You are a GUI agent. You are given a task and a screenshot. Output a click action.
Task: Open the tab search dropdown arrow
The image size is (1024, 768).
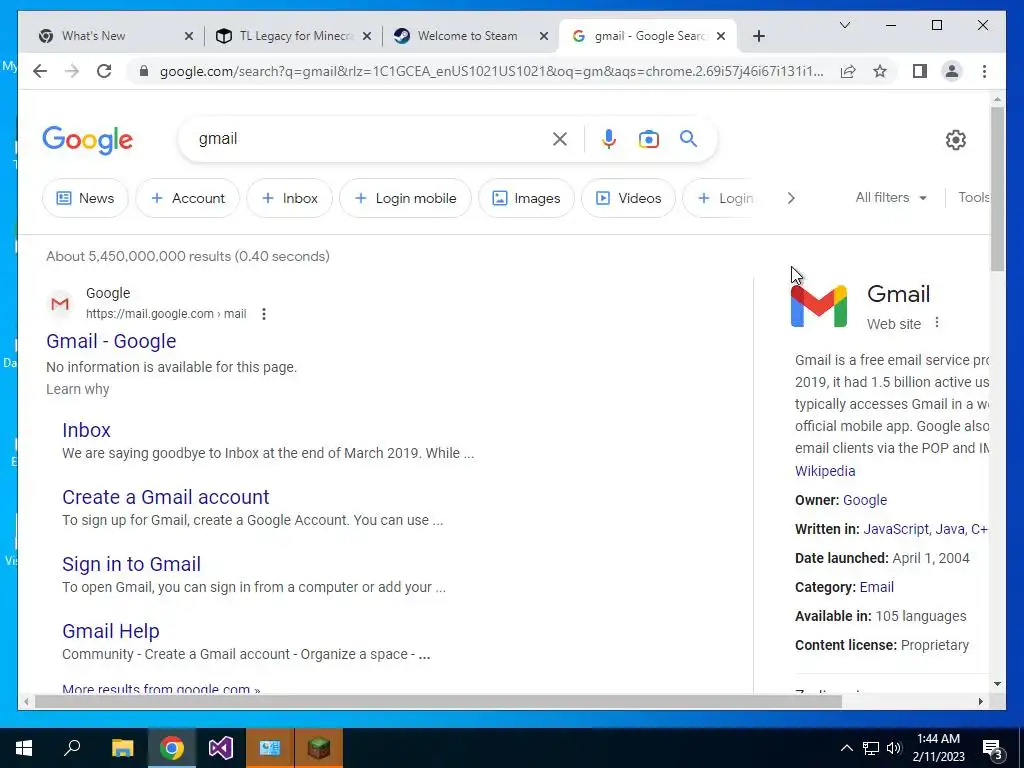[844, 25]
